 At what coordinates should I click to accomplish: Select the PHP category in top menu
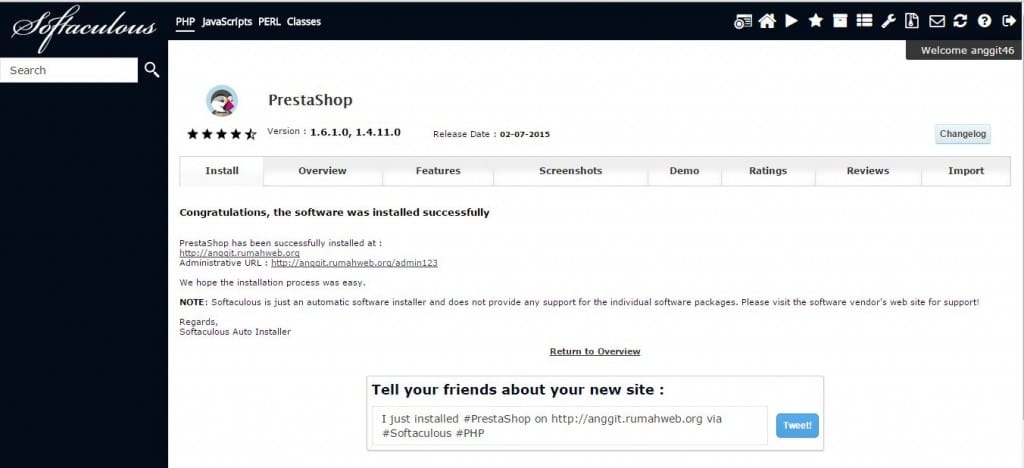coord(185,22)
